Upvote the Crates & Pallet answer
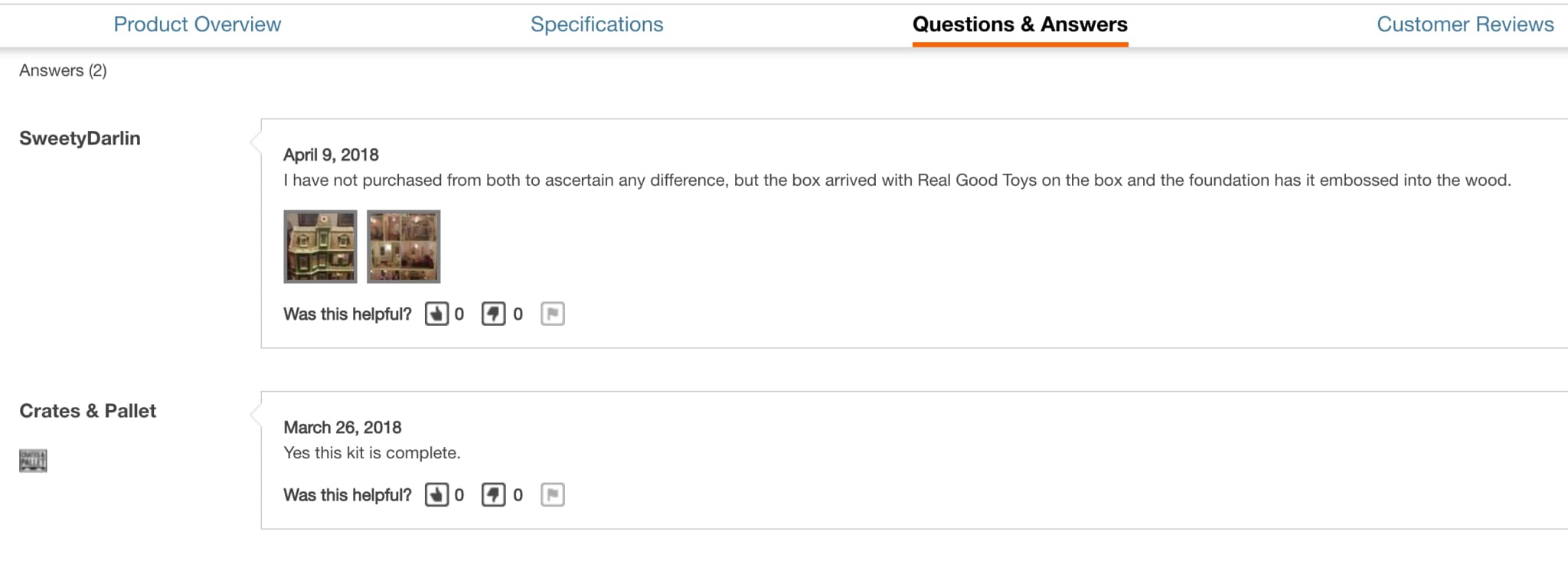Screen dimensions: 1568x567 coord(436,495)
